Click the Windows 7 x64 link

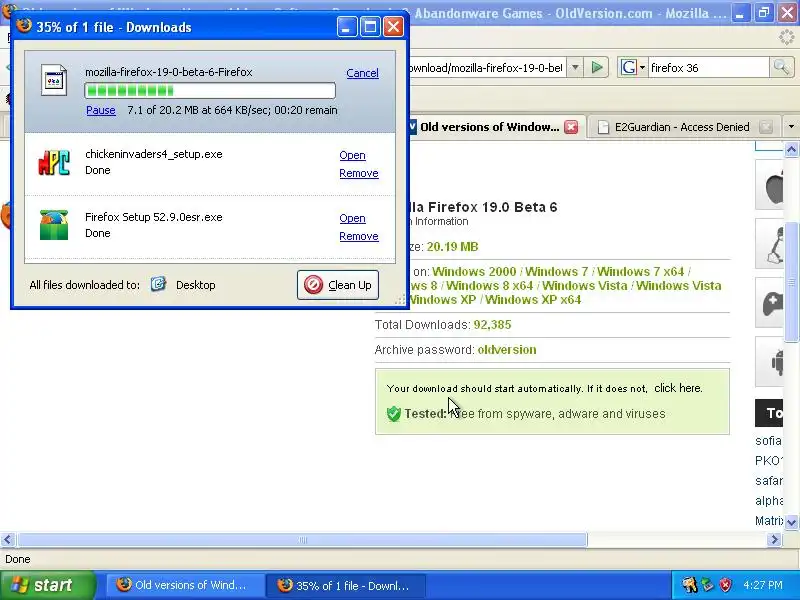coord(640,271)
